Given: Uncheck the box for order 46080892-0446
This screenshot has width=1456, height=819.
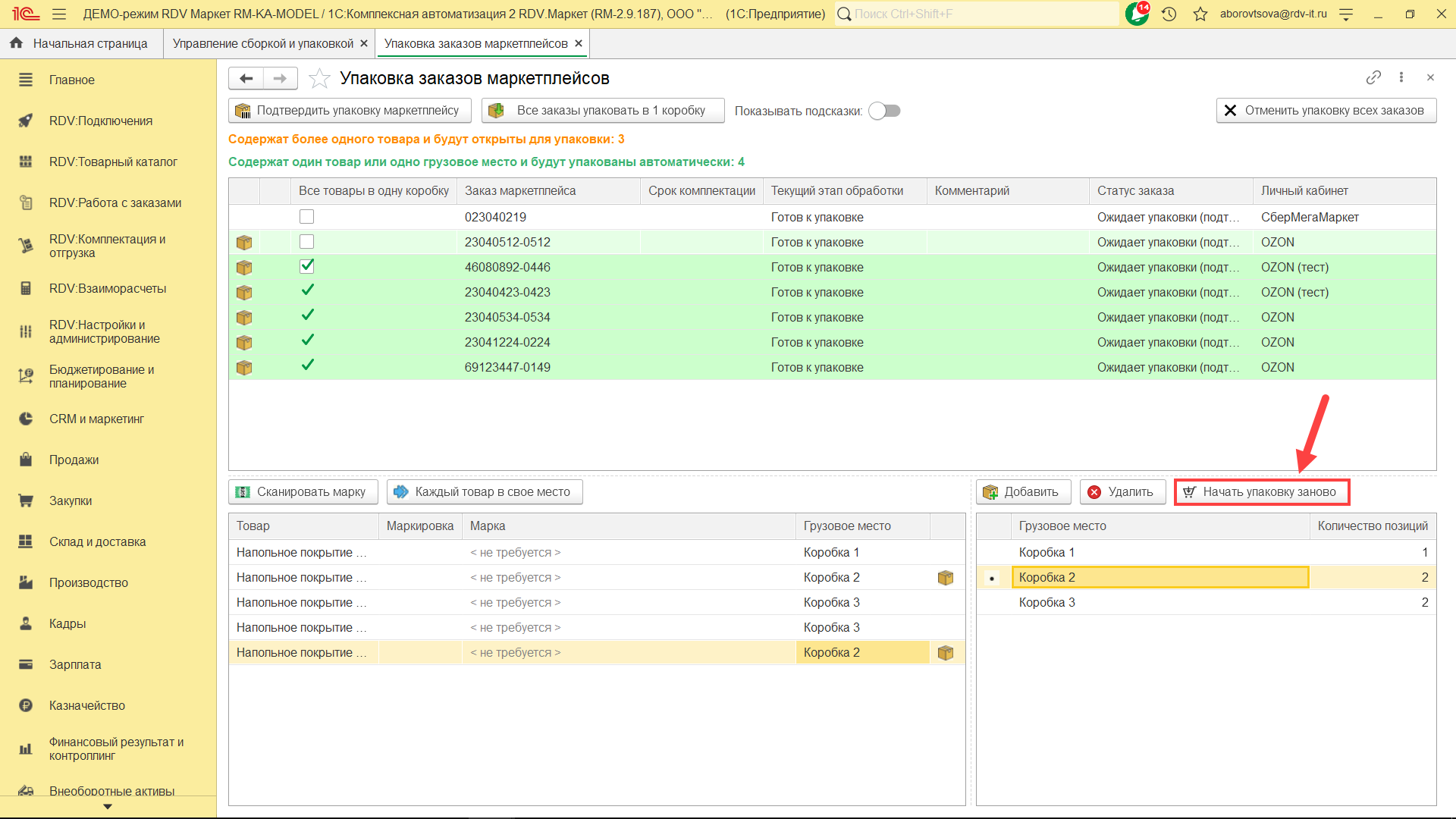Looking at the screenshot, I should (306, 266).
